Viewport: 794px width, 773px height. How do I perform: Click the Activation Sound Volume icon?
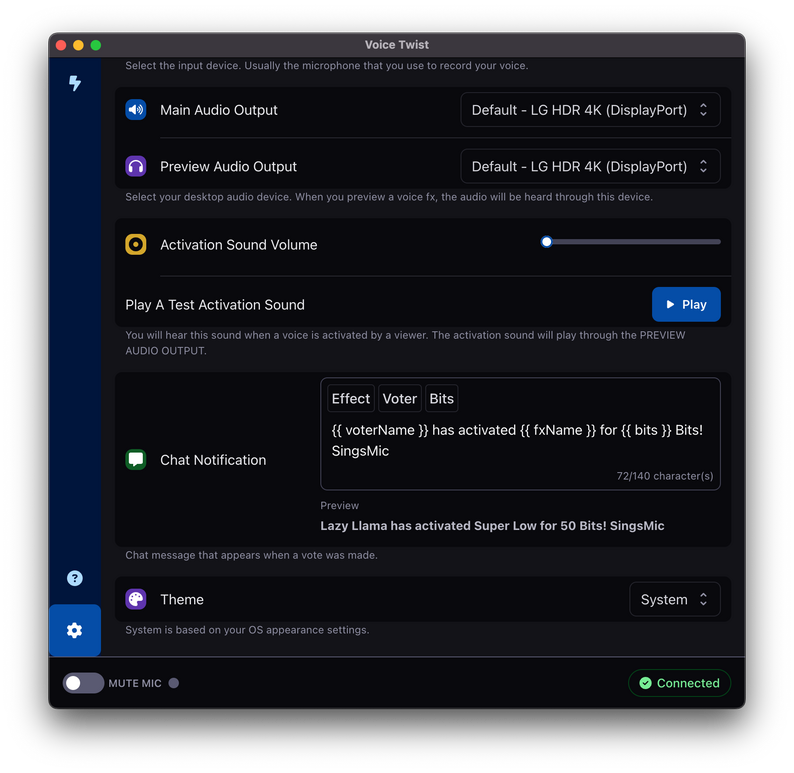[x=136, y=245]
